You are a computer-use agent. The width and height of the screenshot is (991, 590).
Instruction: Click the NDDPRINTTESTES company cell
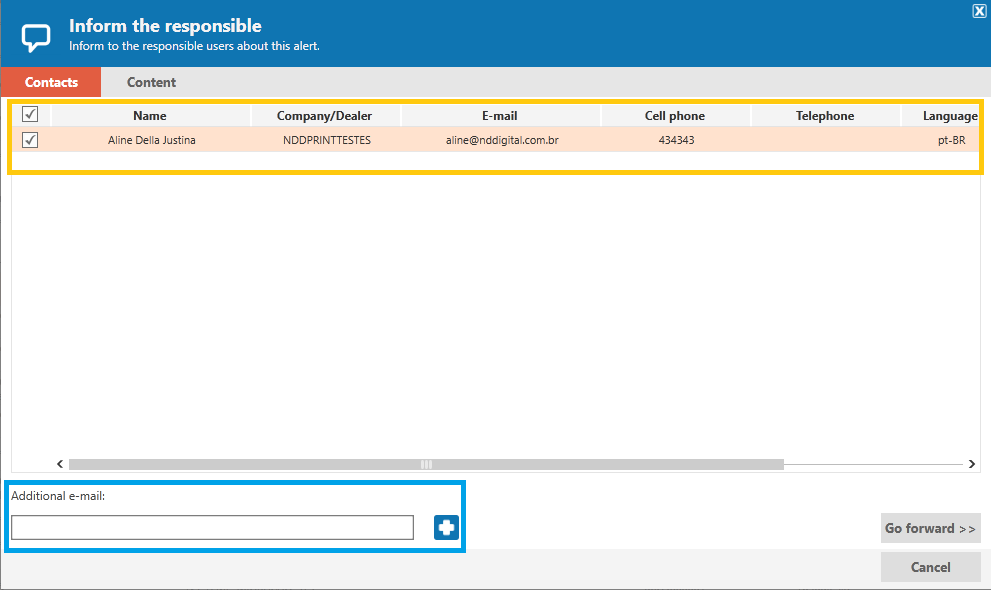tap(327, 140)
